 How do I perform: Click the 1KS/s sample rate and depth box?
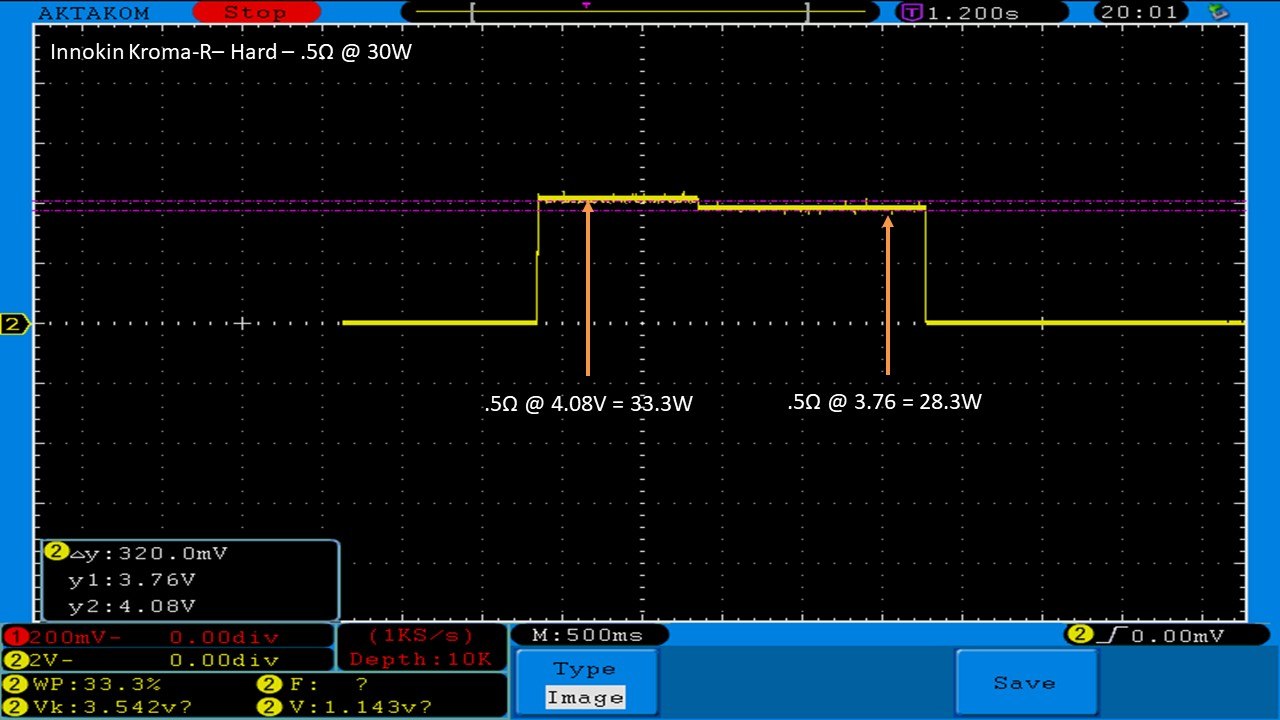coord(421,647)
